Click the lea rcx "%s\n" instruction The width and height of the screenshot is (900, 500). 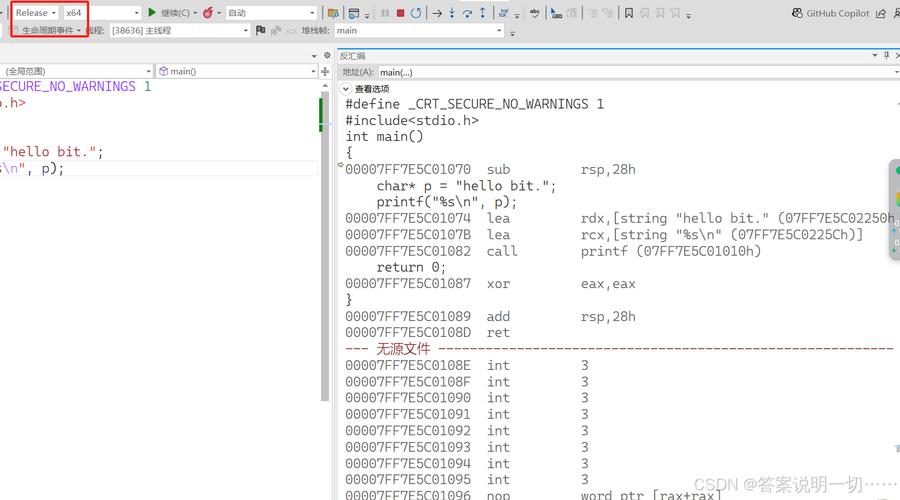[x=604, y=234]
